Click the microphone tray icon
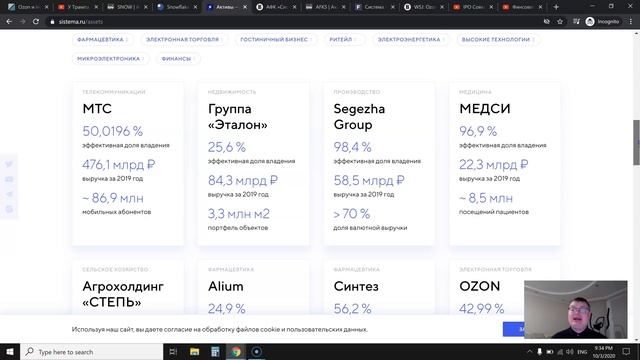This screenshot has width=640, height=360. (539, 351)
